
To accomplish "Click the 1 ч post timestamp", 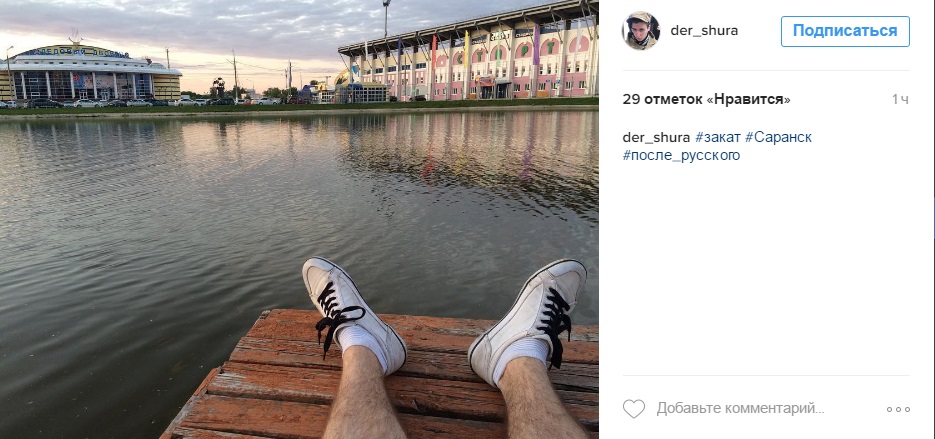I will [x=900, y=99].
